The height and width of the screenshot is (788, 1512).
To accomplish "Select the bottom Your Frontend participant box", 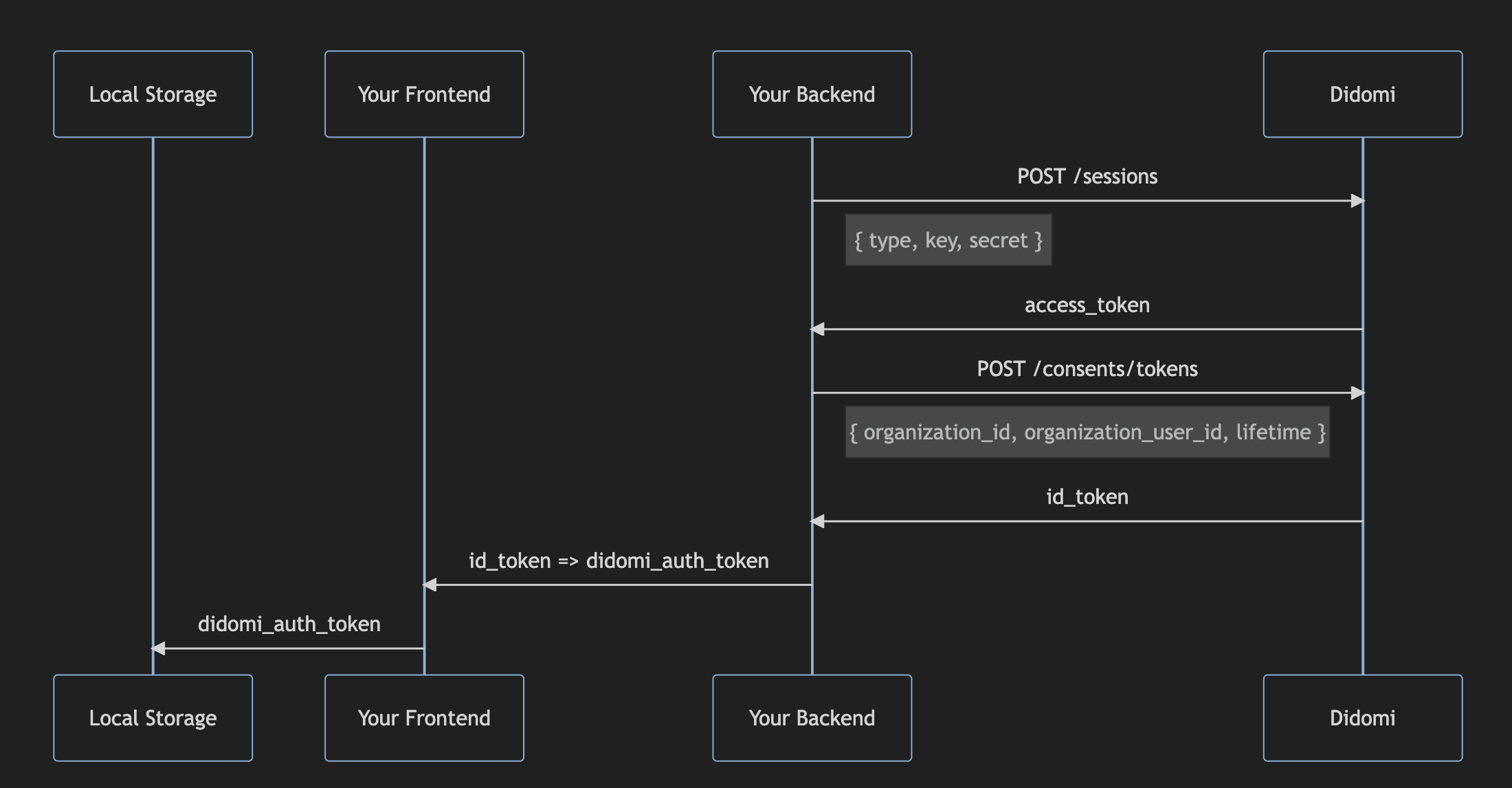I will (x=424, y=718).
